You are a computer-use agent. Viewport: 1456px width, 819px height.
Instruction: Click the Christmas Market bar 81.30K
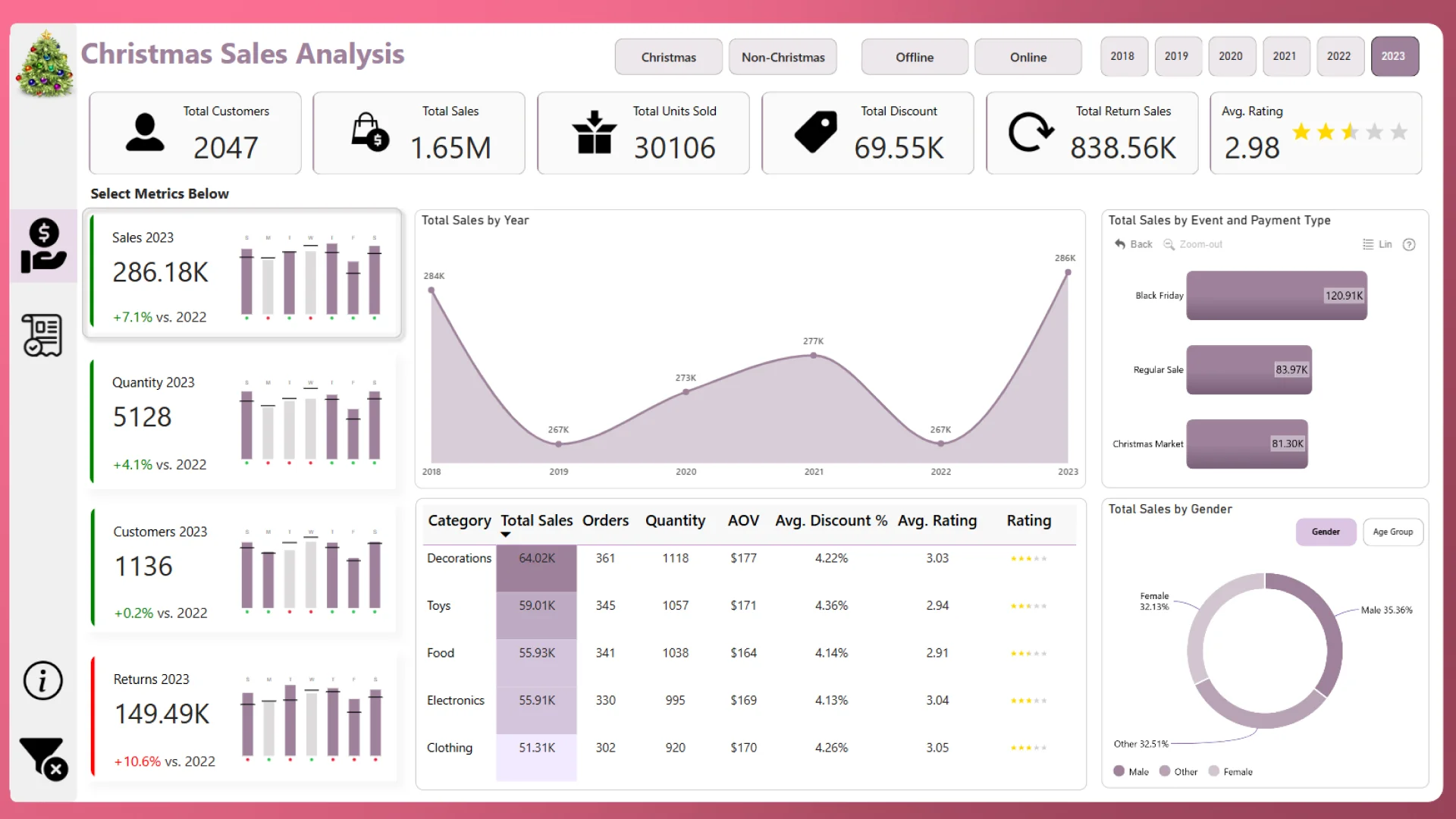coord(1247,444)
